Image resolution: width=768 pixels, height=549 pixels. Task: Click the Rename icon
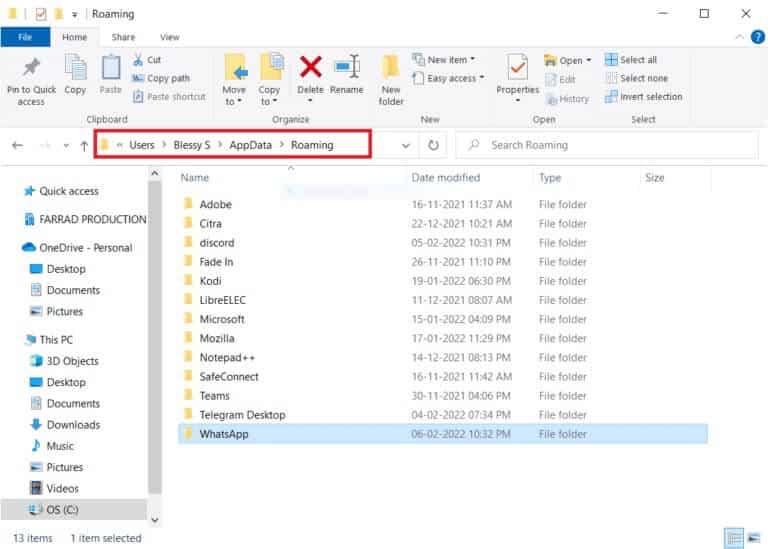coord(347,67)
